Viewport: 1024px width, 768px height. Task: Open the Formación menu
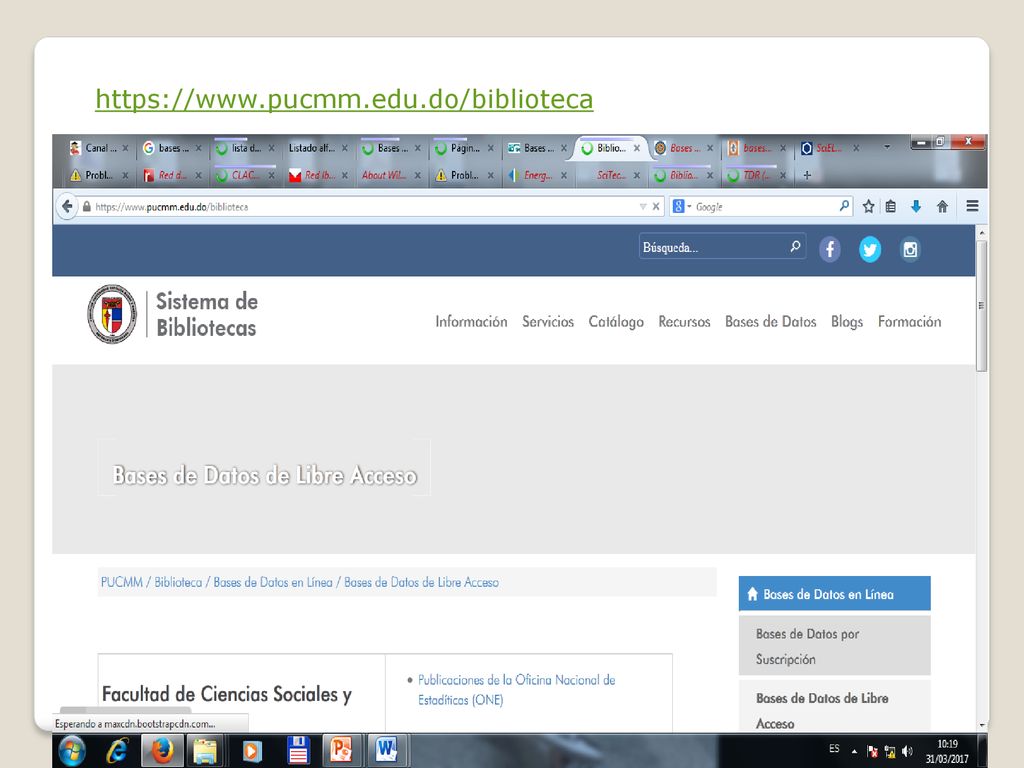[909, 321]
